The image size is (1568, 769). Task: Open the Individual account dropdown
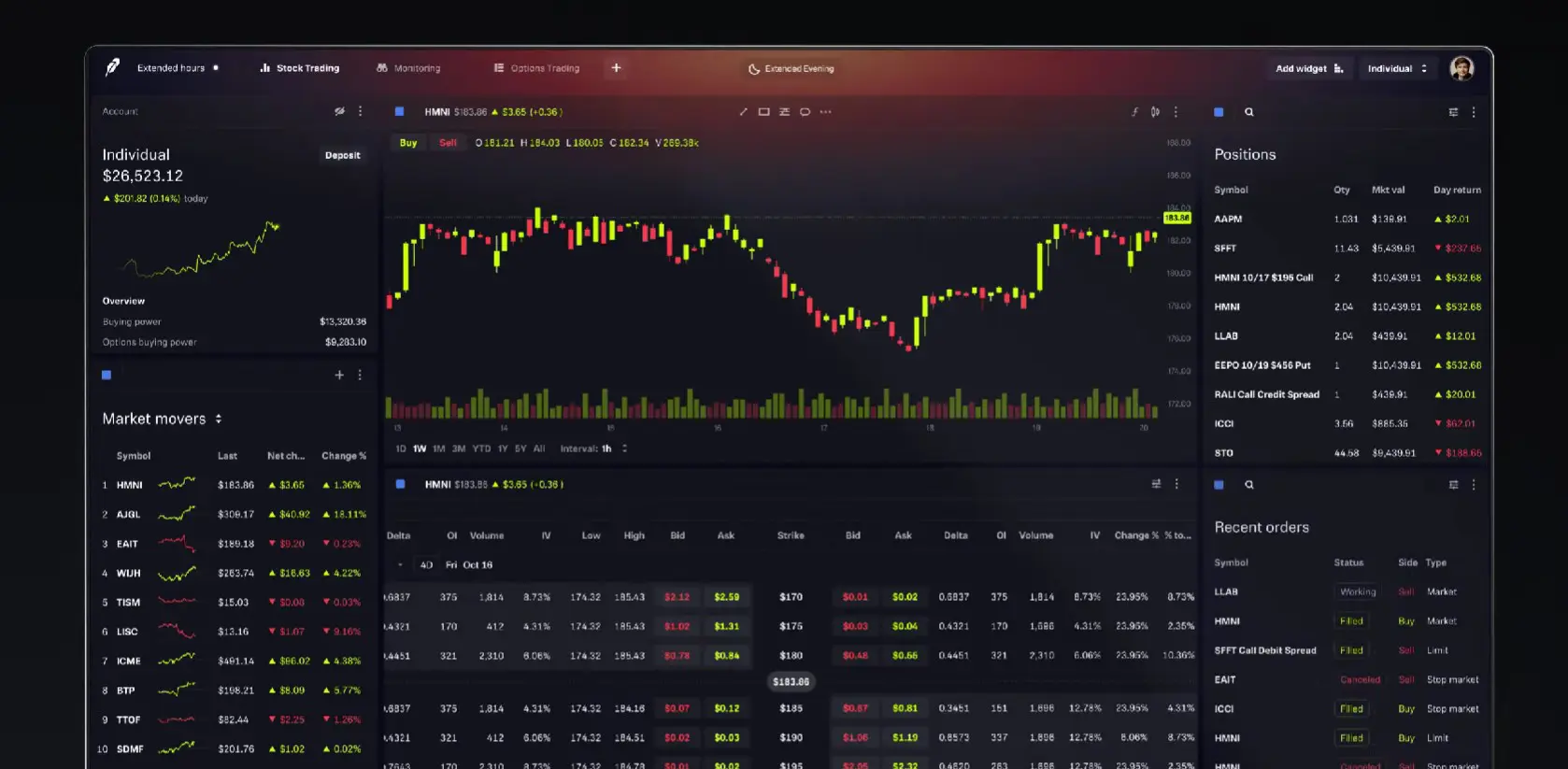coord(1397,68)
